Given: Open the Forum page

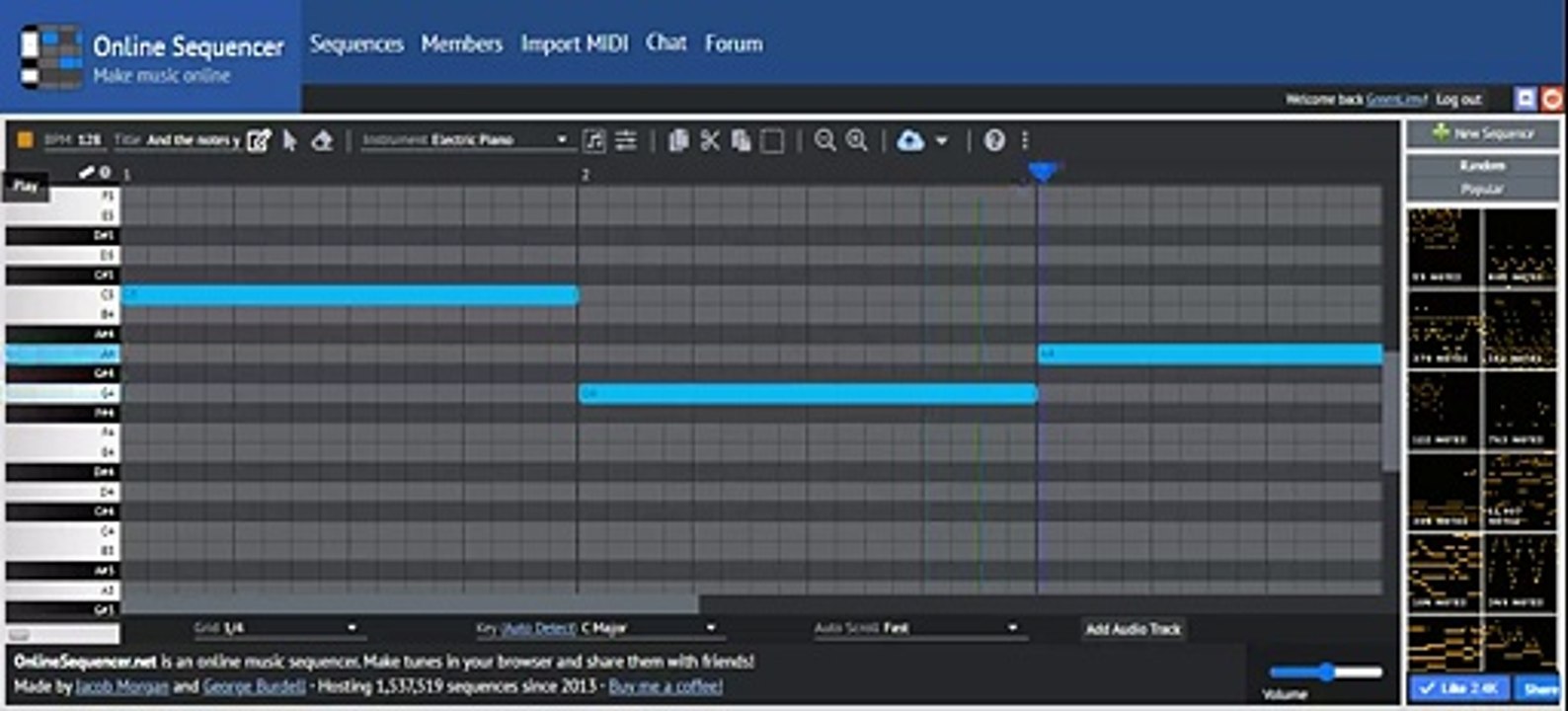Looking at the screenshot, I should [734, 43].
